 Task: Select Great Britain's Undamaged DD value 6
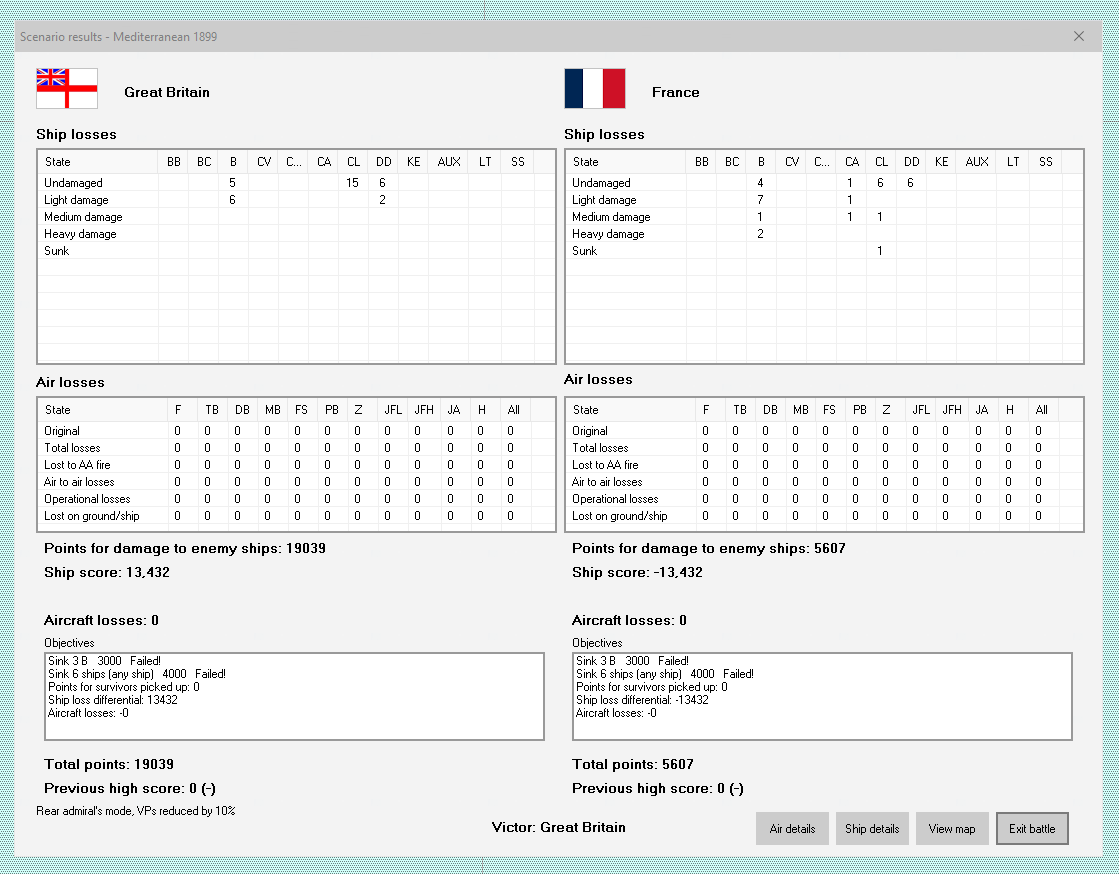tap(383, 183)
